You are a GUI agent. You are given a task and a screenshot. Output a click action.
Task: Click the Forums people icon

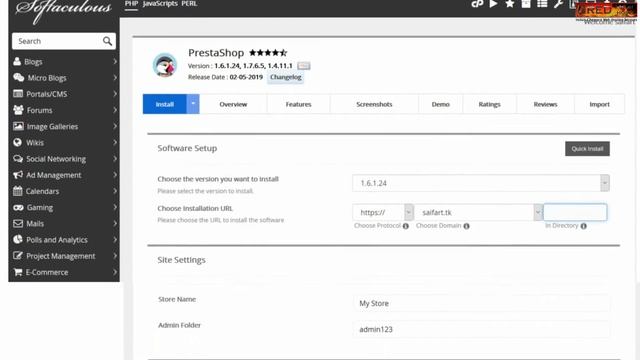coord(18,110)
